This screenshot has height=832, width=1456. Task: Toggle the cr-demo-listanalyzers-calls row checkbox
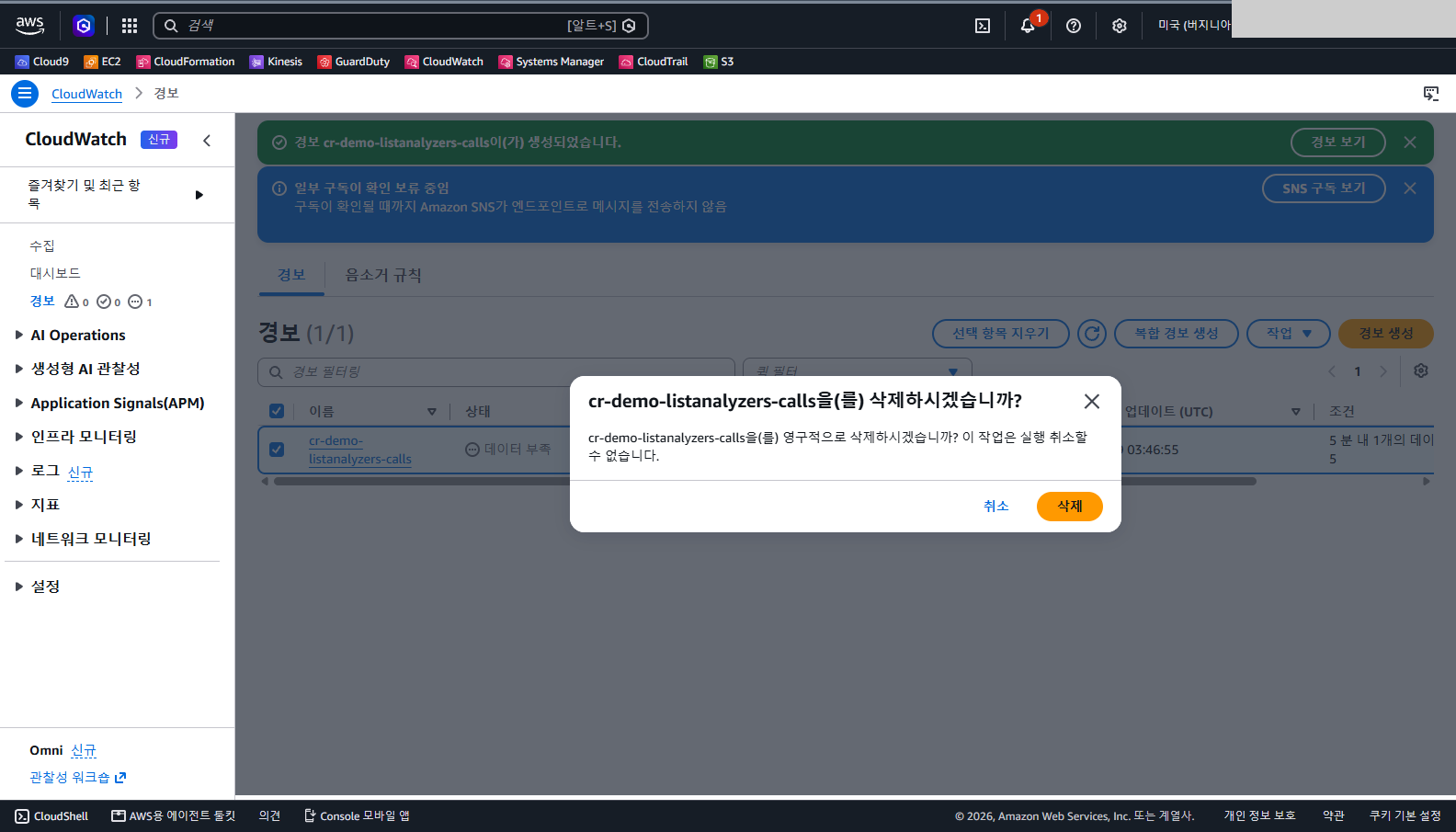pos(277,450)
